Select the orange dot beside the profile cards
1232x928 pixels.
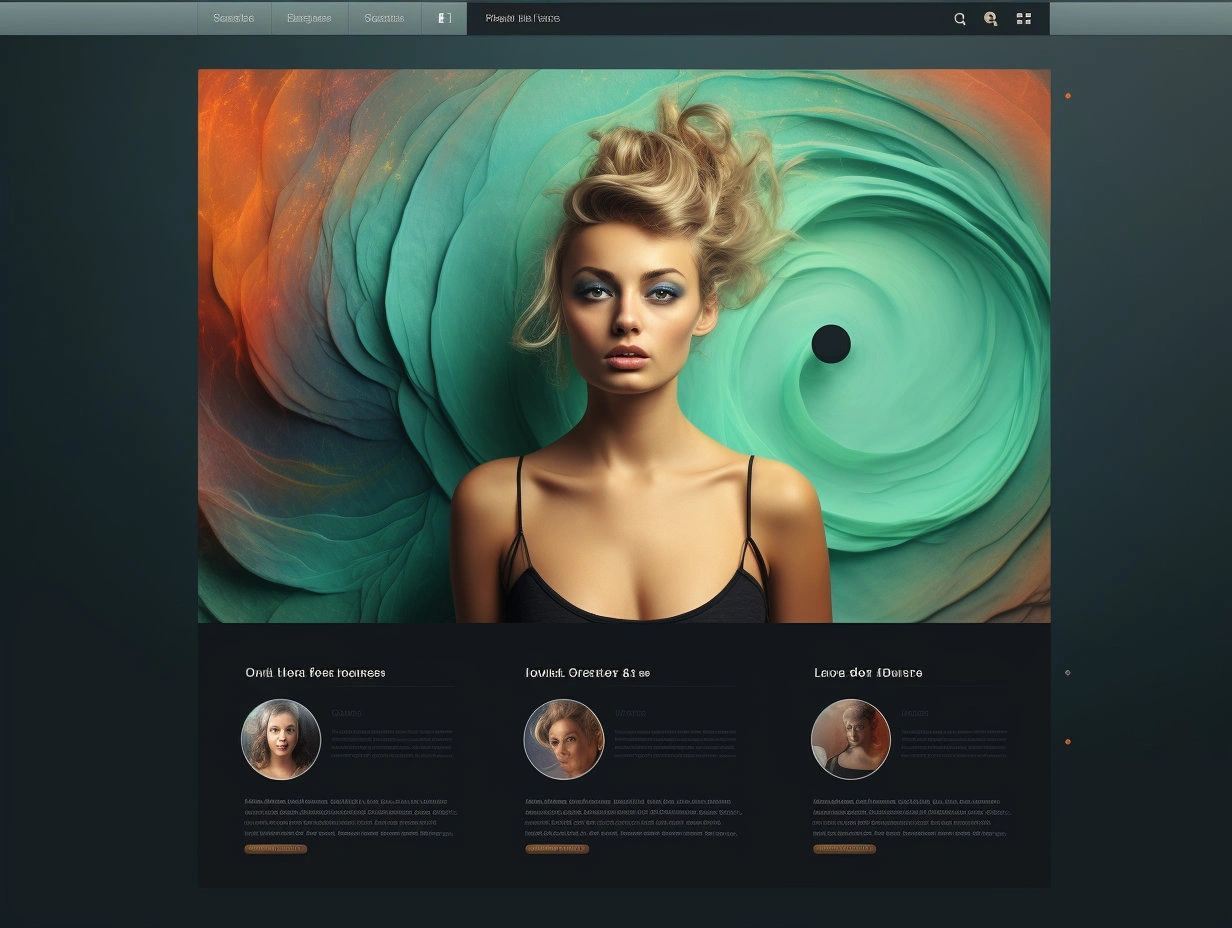click(x=1068, y=741)
